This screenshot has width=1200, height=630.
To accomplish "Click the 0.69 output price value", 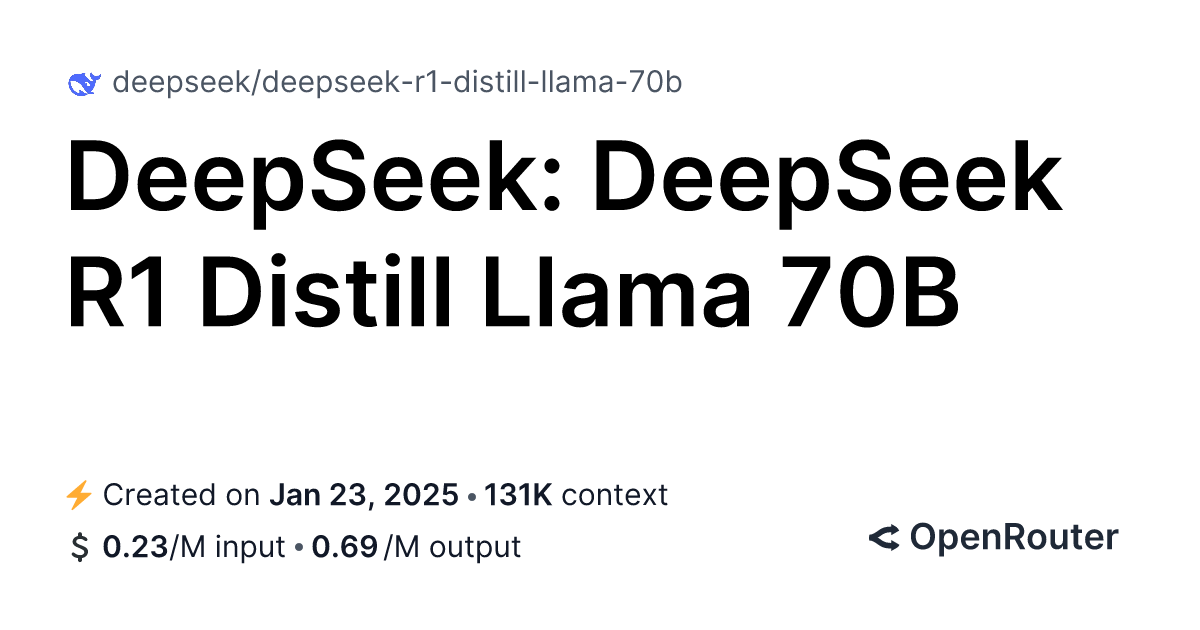I will pos(344,547).
